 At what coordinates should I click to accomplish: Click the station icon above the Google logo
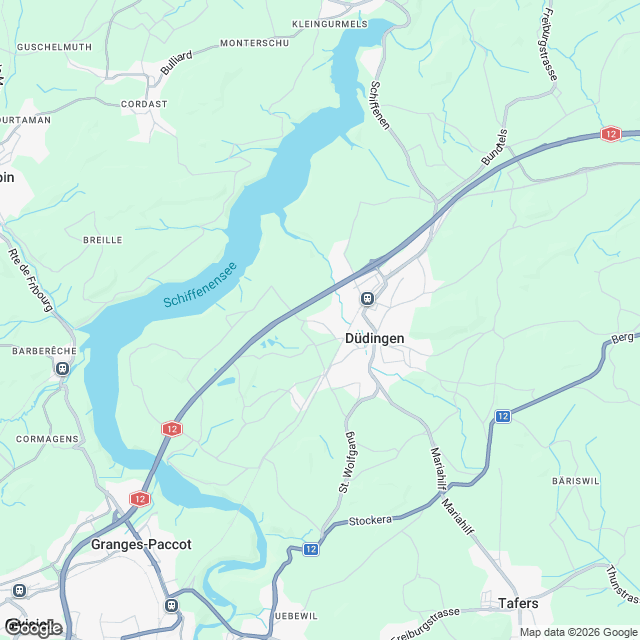[x=19, y=590]
